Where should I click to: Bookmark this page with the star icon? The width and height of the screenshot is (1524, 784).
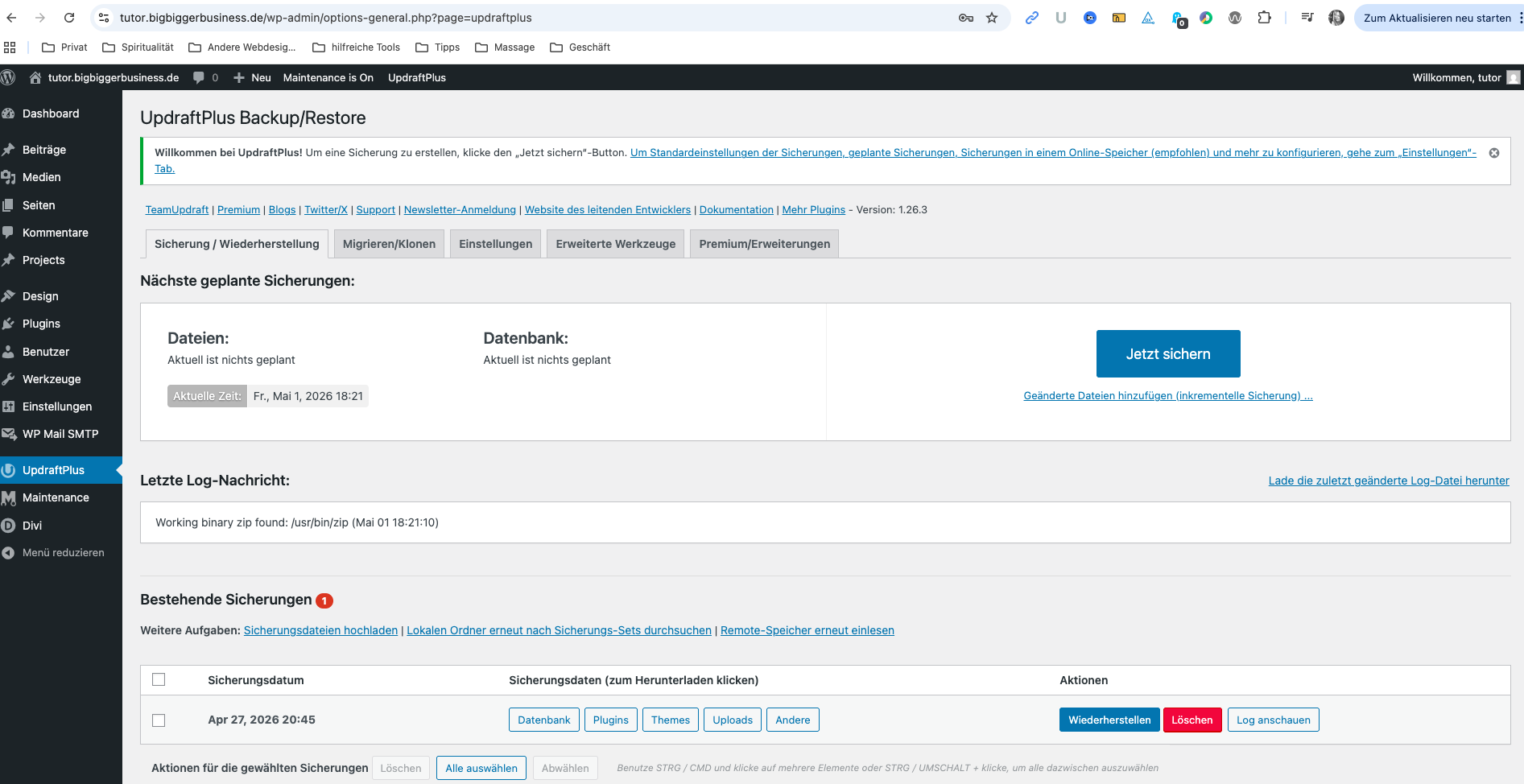(992, 18)
